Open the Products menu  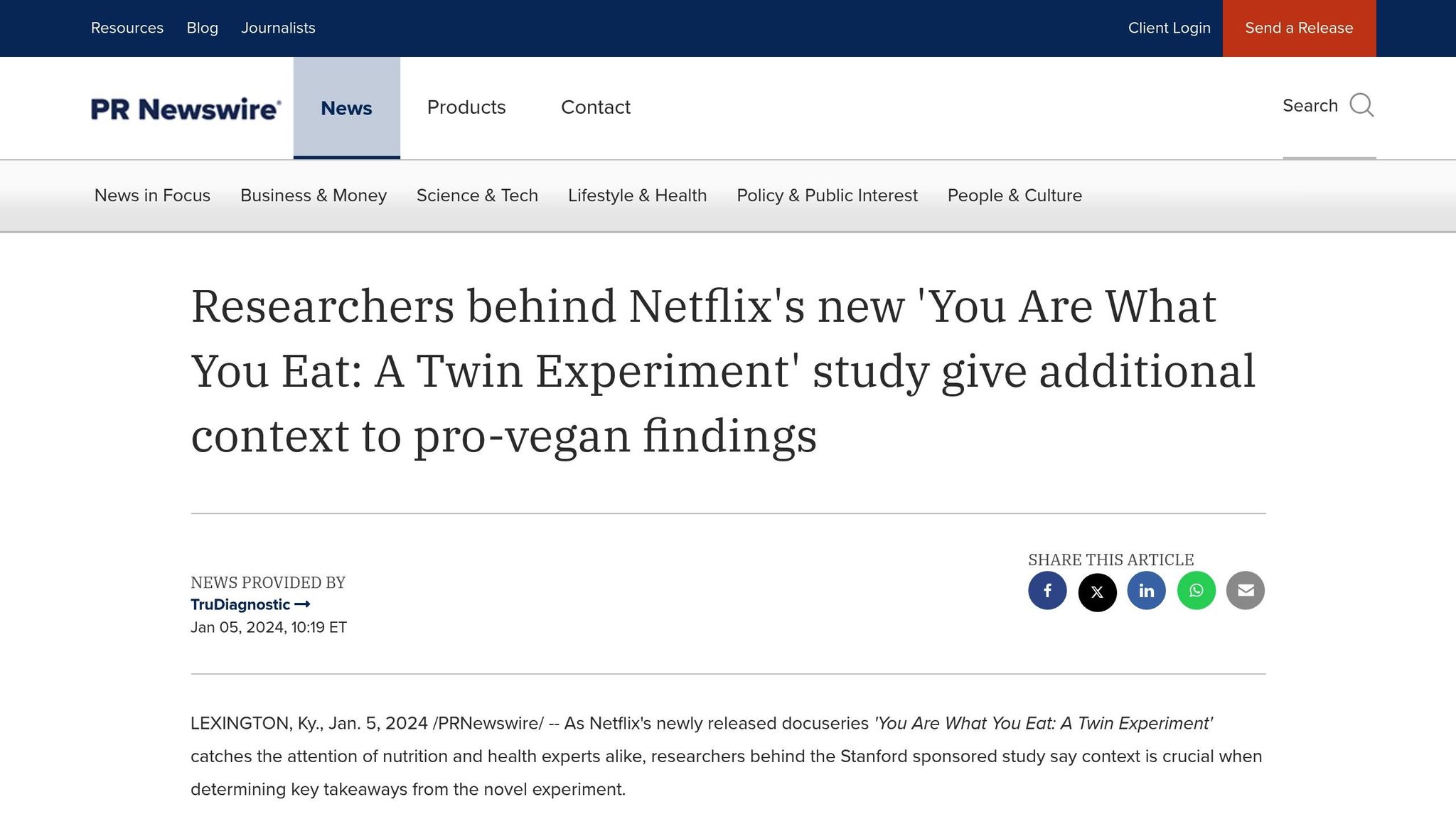coord(466,107)
